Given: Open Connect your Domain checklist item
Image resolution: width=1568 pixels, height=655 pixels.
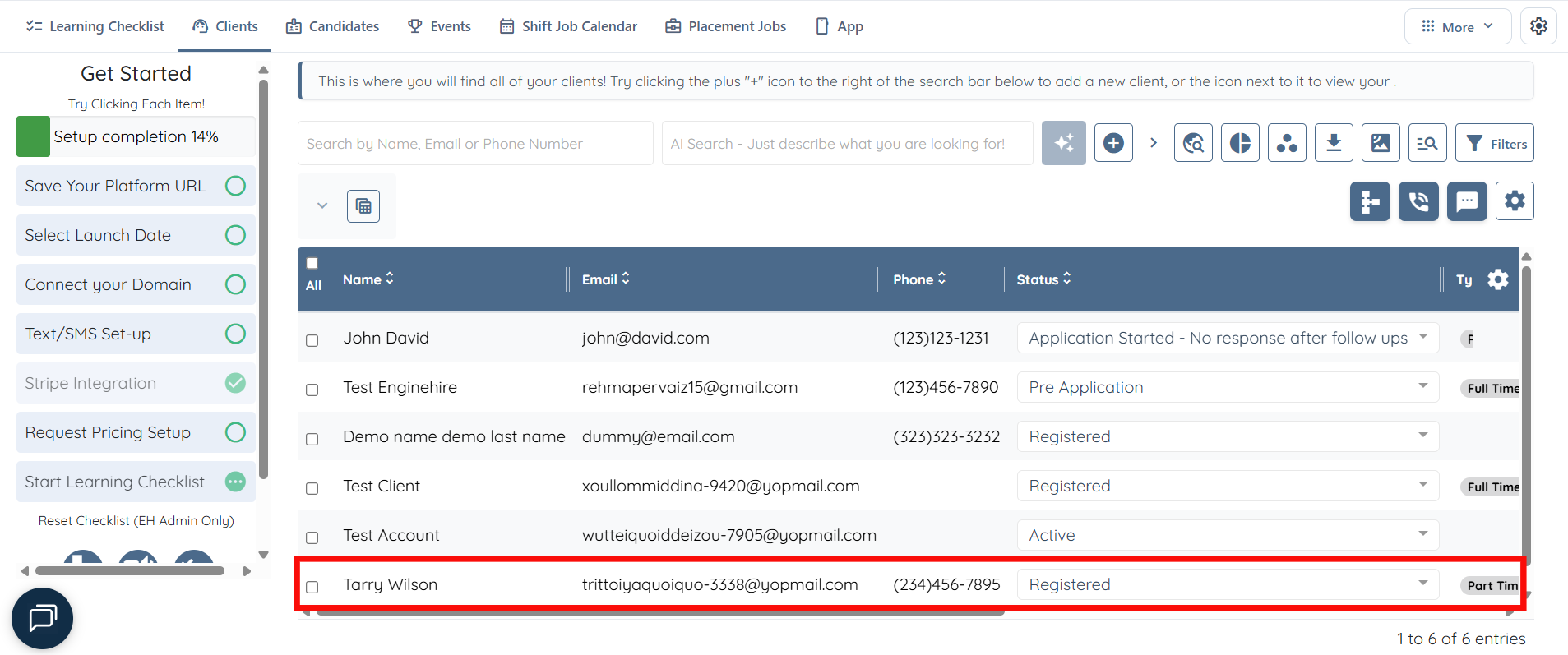Looking at the screenshot, I should pyautogui.click(x=136, y=284).
